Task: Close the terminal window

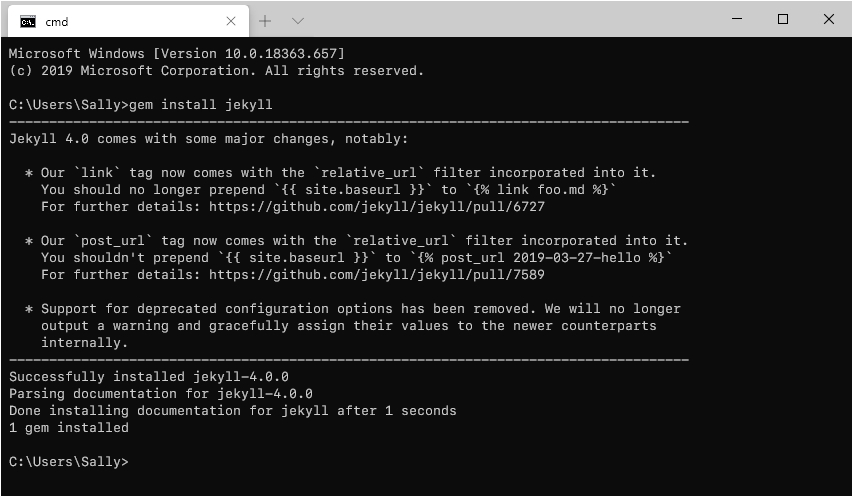Action: [x=828, y=19]
